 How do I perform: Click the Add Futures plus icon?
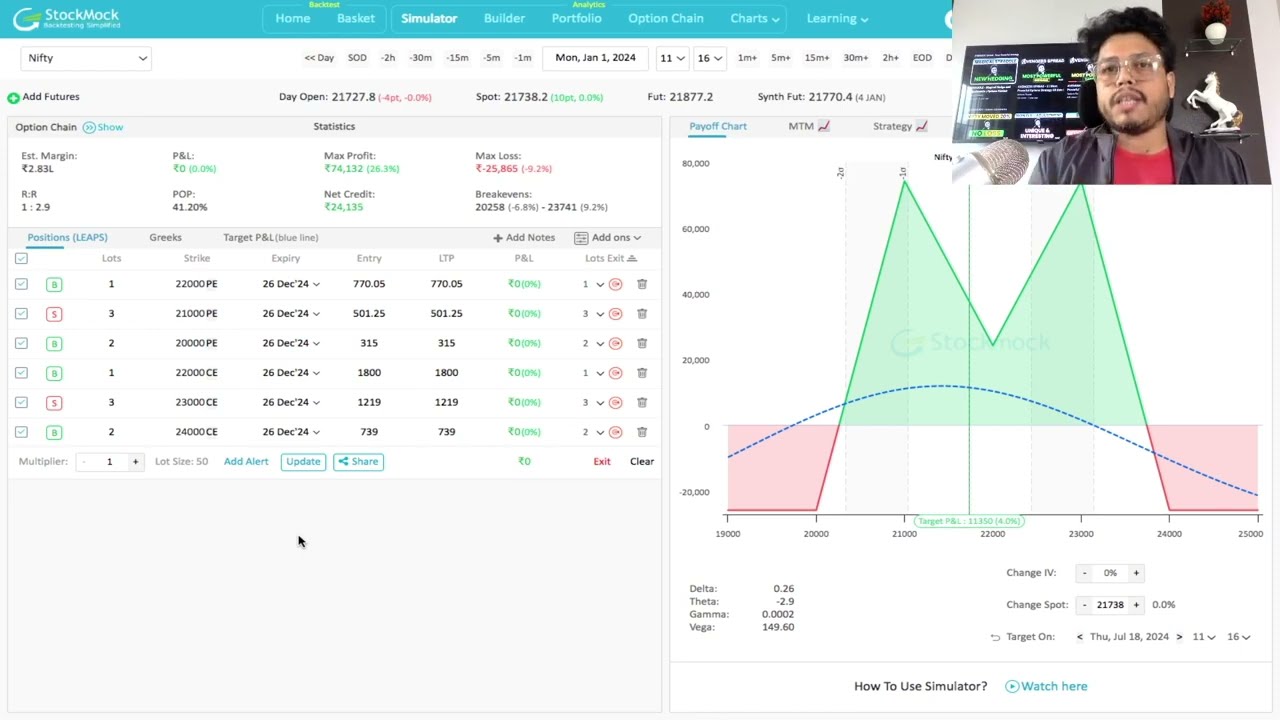[x=13, y=97]
